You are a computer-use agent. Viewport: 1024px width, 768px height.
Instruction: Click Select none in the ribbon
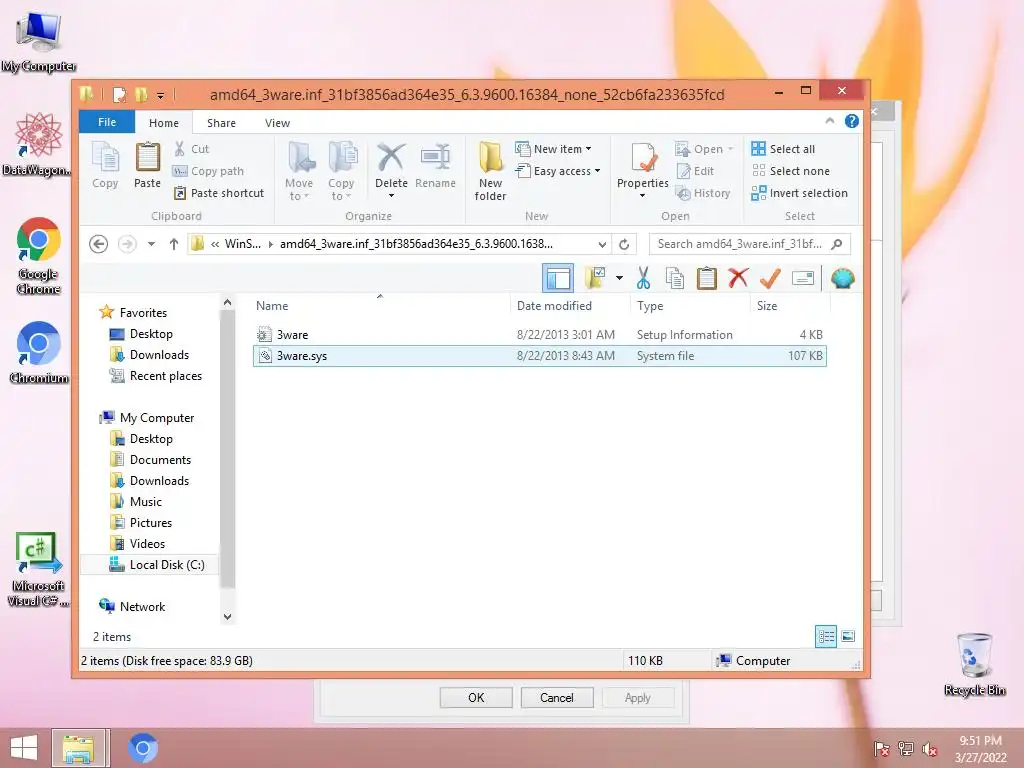pos(791,171)
